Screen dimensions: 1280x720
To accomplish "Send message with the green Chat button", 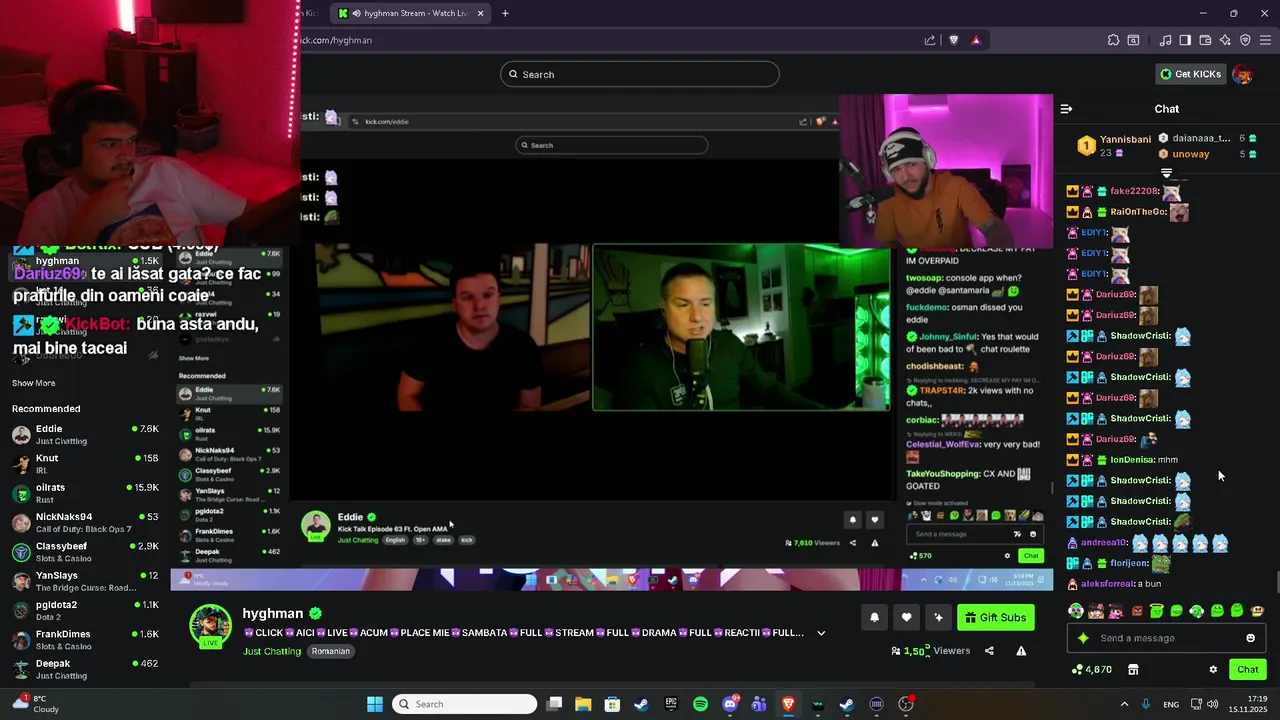I will coord(1248,670).
